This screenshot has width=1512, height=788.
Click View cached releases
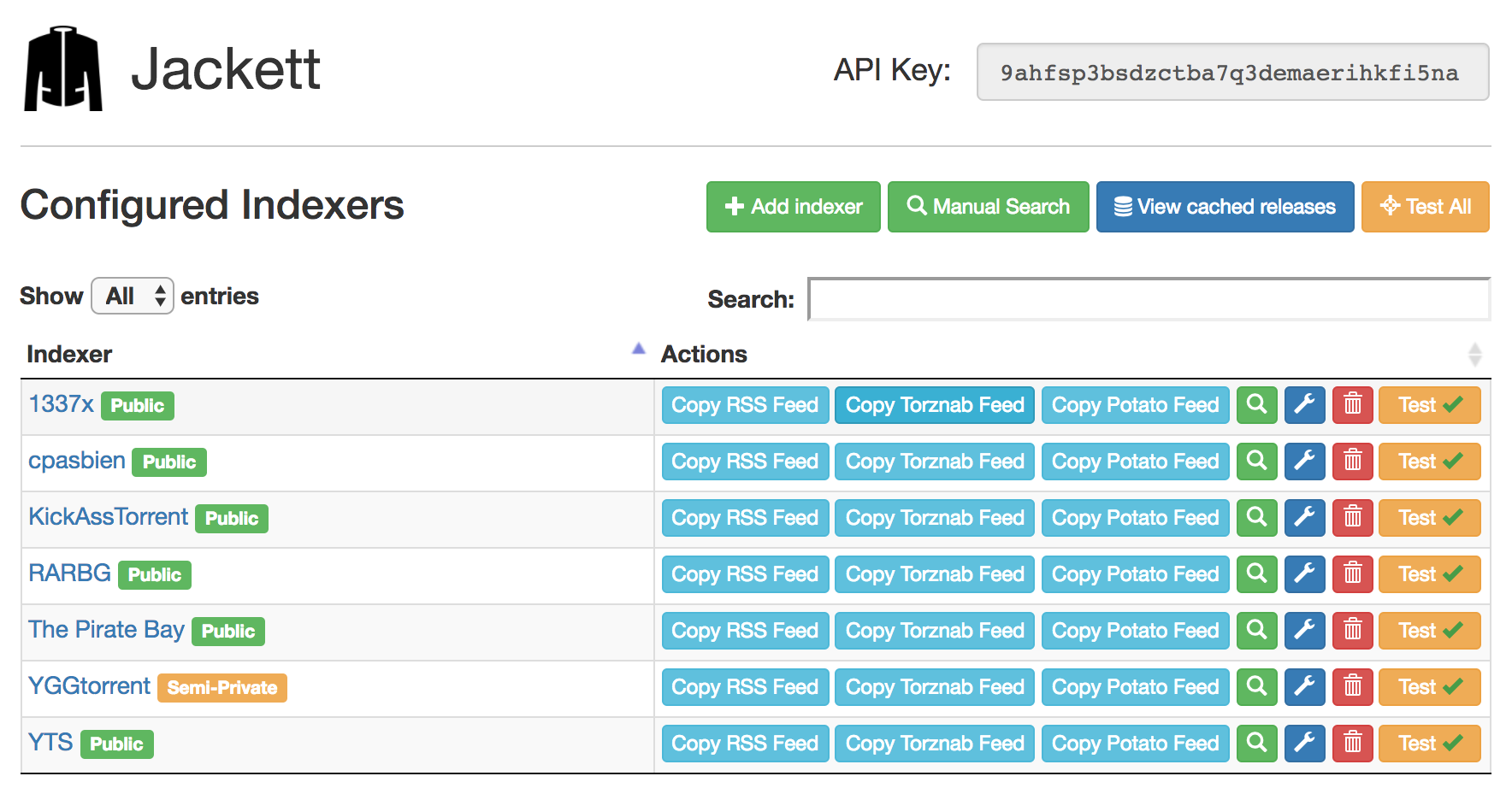click(1225, 207)
